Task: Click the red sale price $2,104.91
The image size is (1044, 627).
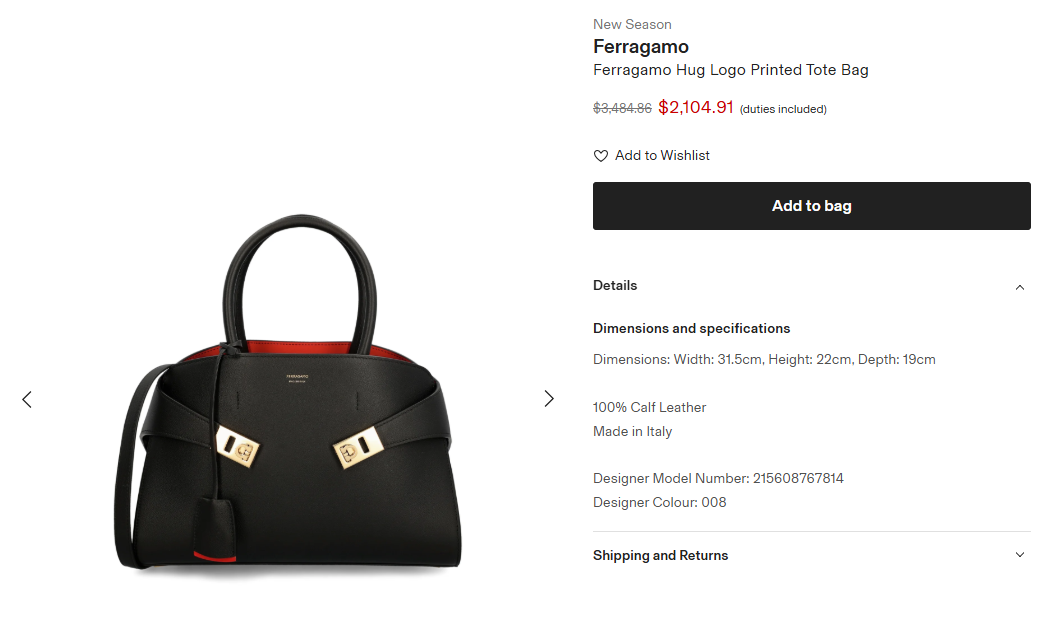Action: click(696, 108)
